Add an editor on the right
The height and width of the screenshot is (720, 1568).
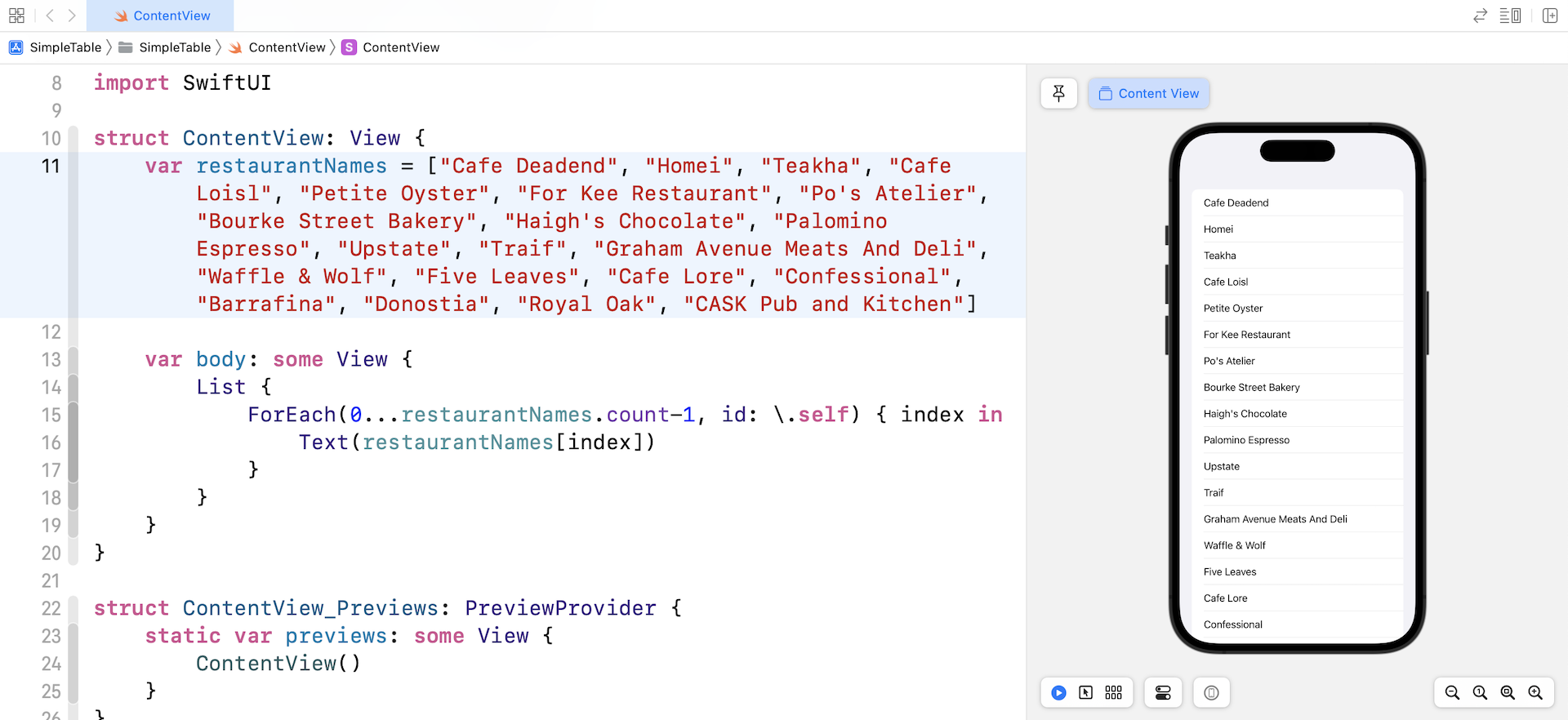[1549, 16]
